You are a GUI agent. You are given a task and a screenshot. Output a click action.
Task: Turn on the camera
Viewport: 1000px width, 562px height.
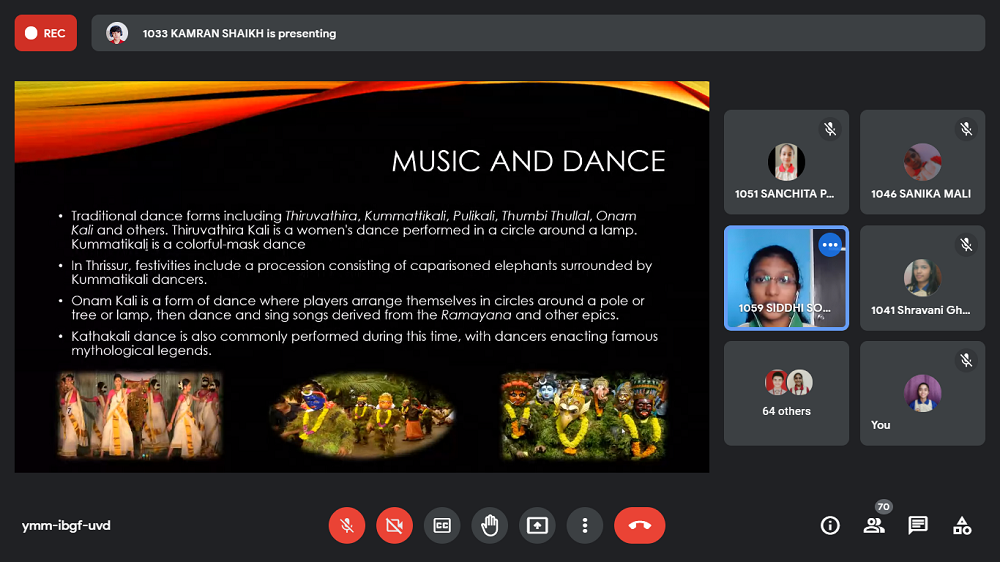pyautogui.click(x=394, y=525)
